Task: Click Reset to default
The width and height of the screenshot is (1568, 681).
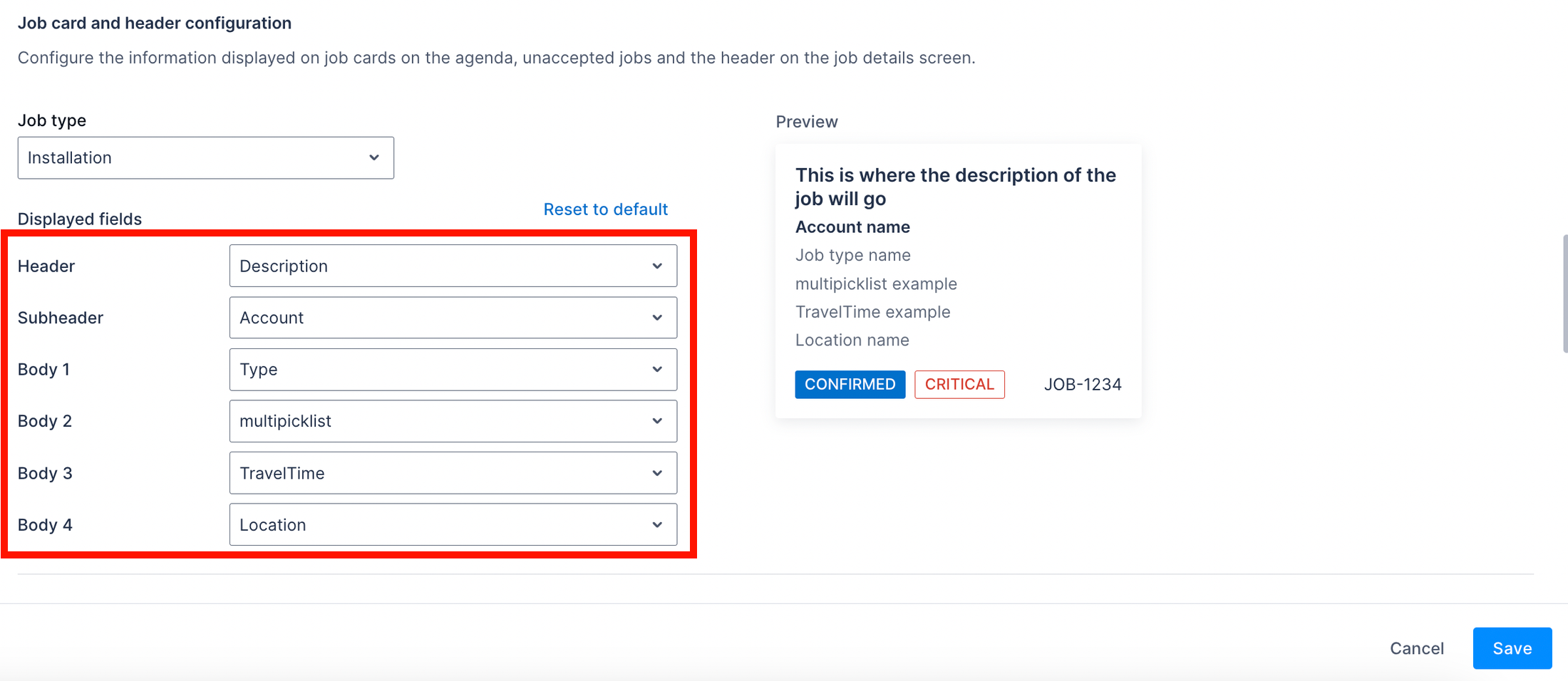Action: (605, 209)
